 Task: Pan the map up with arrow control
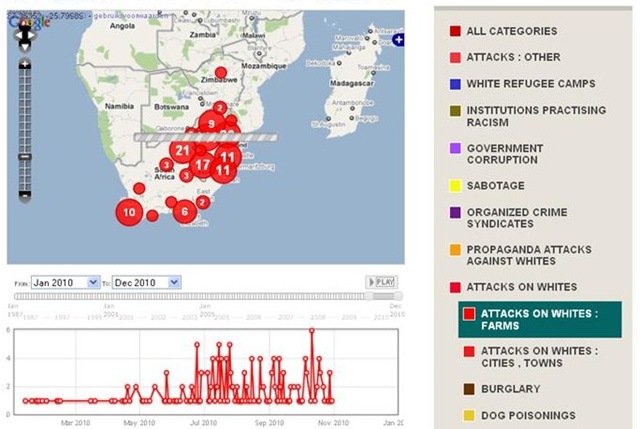pos(25,25)
